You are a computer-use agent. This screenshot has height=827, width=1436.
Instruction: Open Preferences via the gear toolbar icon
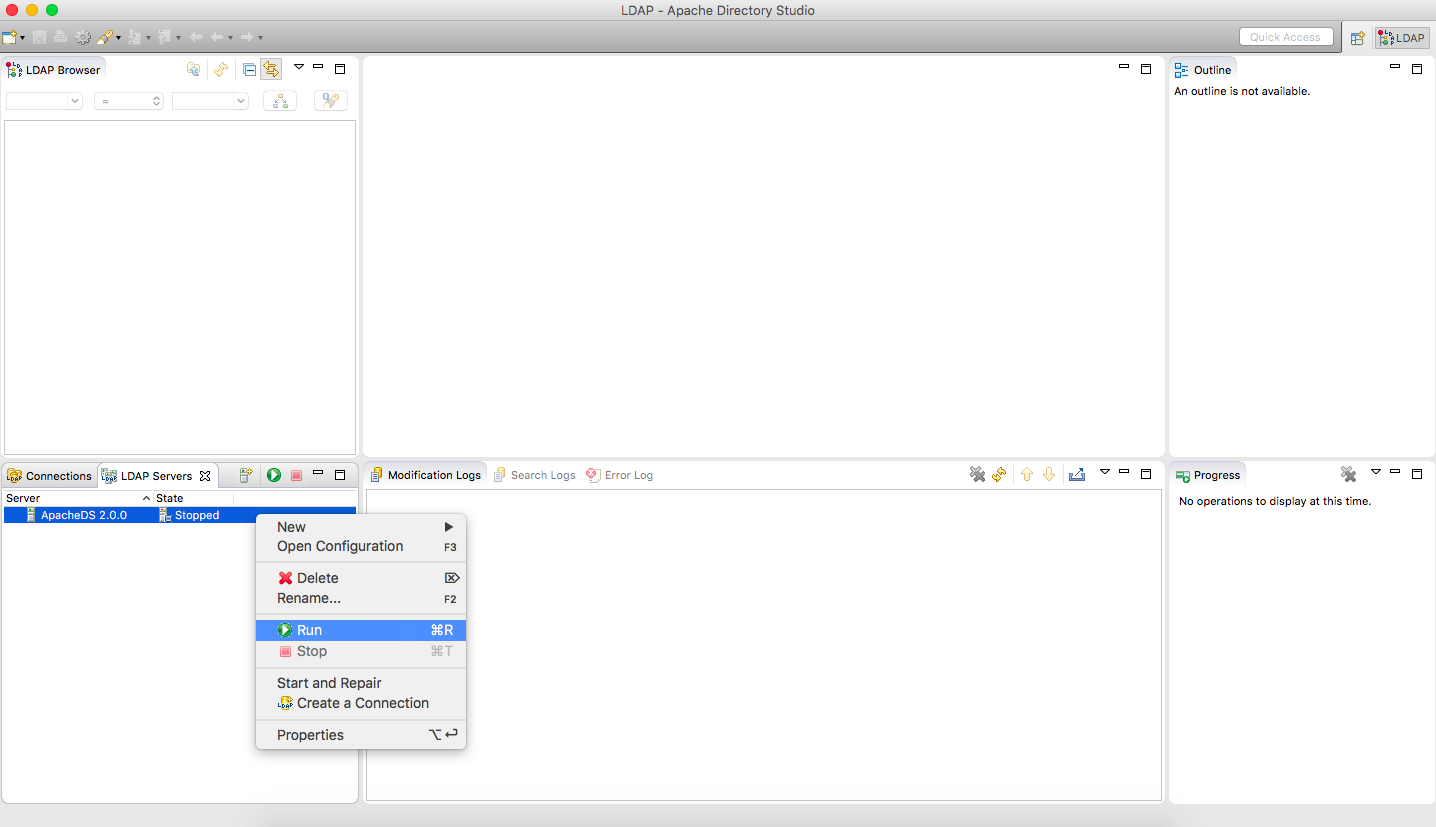pyautogui.click(x=83, y=37)
